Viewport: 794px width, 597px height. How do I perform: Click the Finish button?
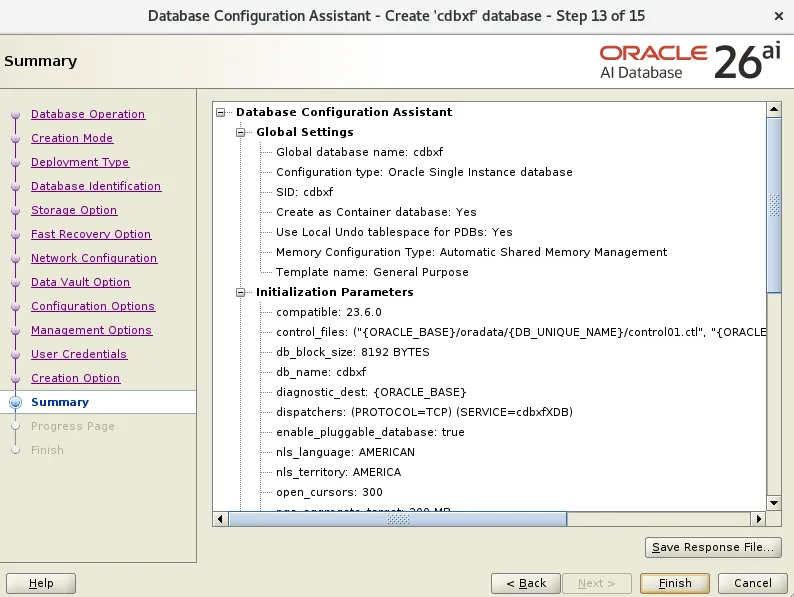pyautogui.click(x=674, y=583)
